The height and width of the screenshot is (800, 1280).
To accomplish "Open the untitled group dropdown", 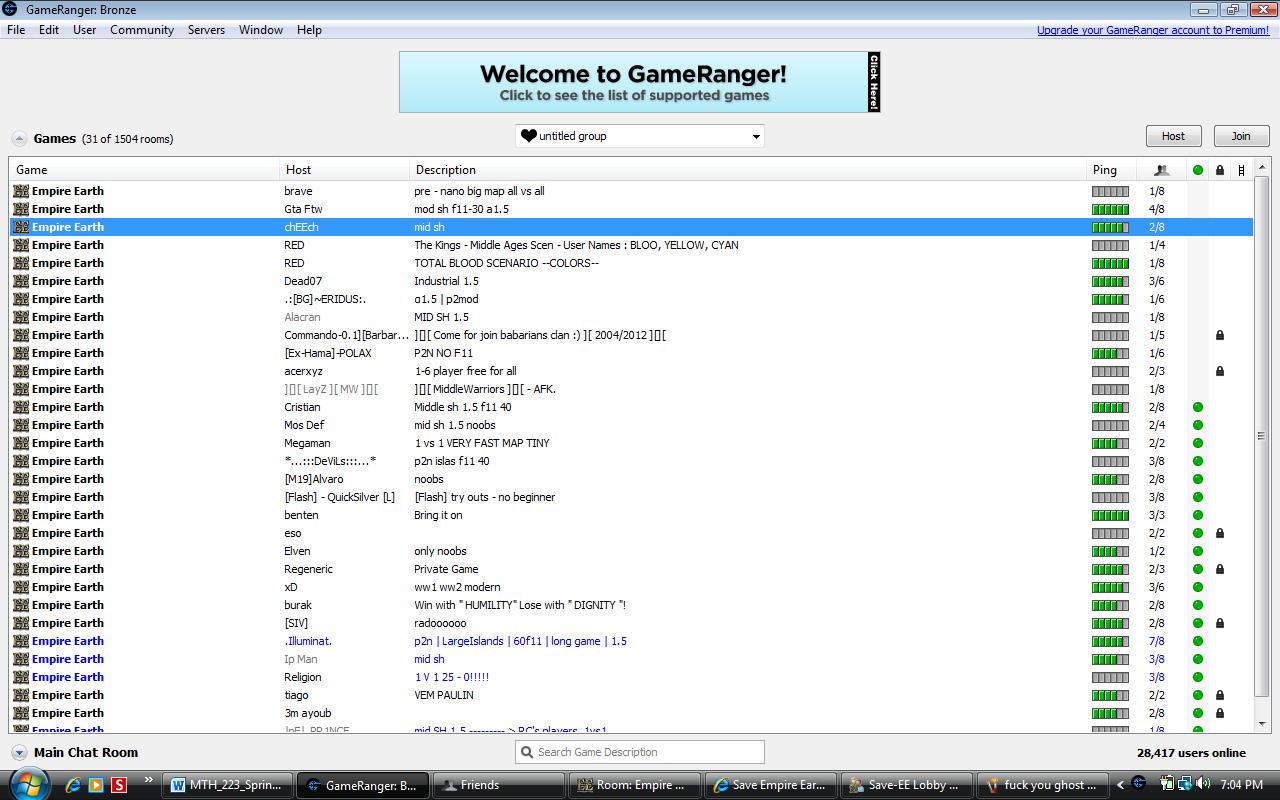I will click(640, 136).
